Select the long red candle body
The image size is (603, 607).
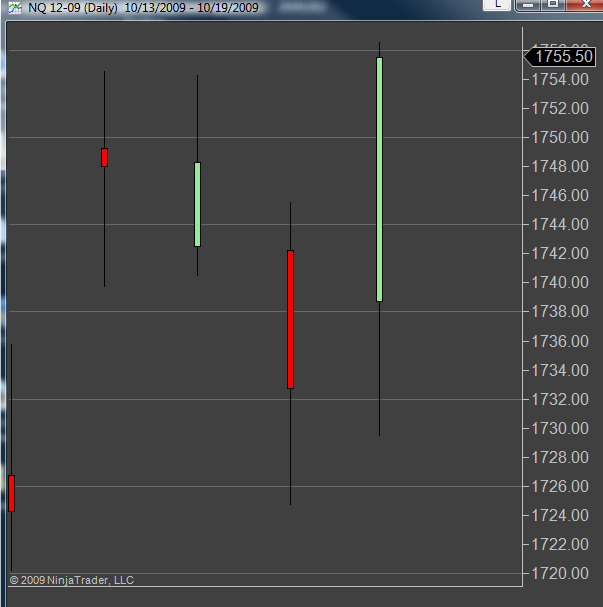click(x=291, y=319)
